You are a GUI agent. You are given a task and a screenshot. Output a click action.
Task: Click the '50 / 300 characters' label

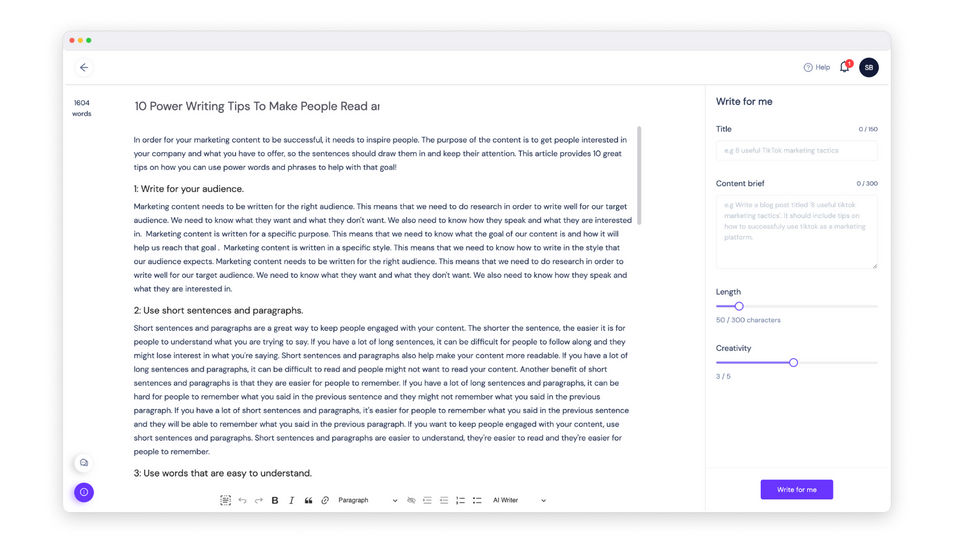[x=748, y=320]
